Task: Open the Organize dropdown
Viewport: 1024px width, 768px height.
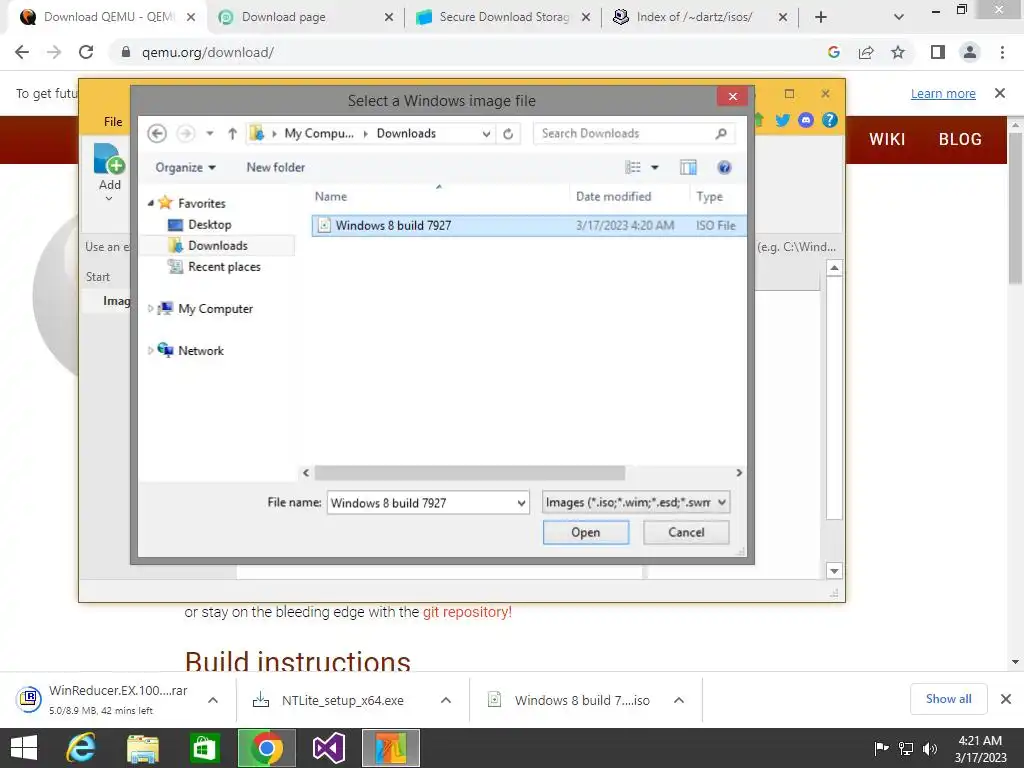Action: coord(185,168)
